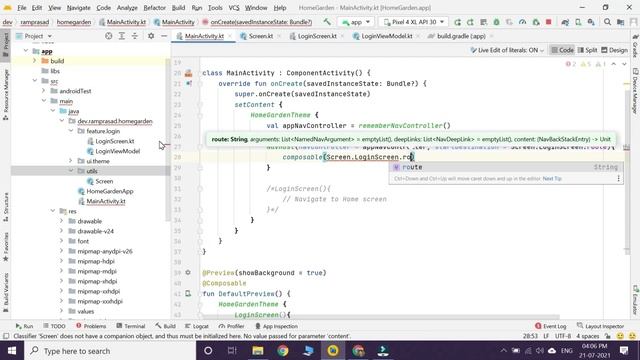Open the Event Log button
This screenshot has width=640, height=360.
551,326
